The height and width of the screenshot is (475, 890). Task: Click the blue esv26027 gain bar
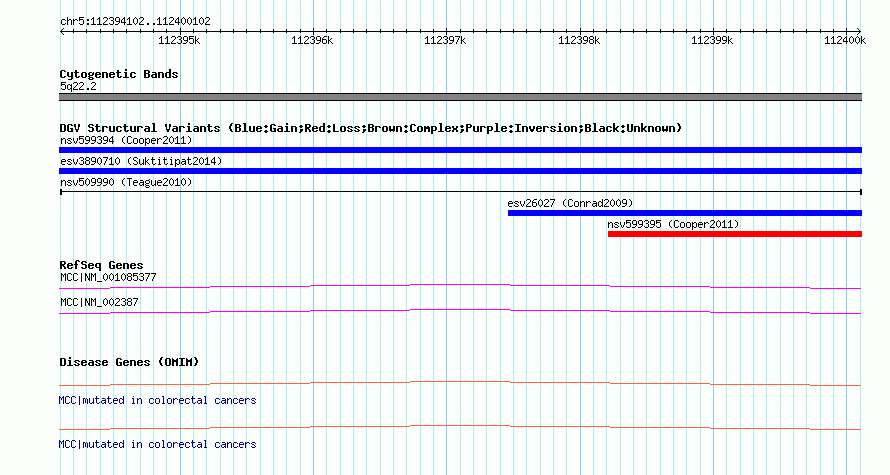click(x=685, y=213)
